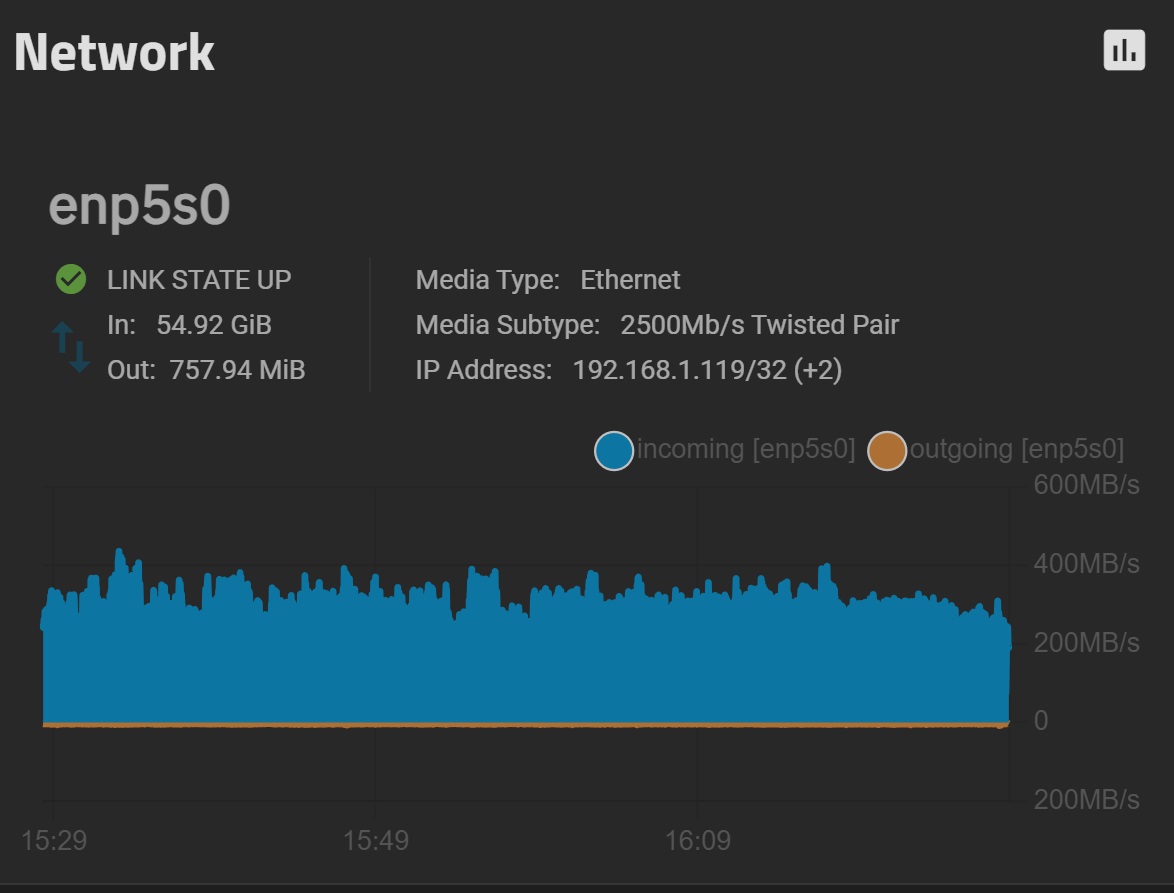Select the enp5s0 interface name
This screenshot has height=893, width=1174.
click(x=139, y=205)
